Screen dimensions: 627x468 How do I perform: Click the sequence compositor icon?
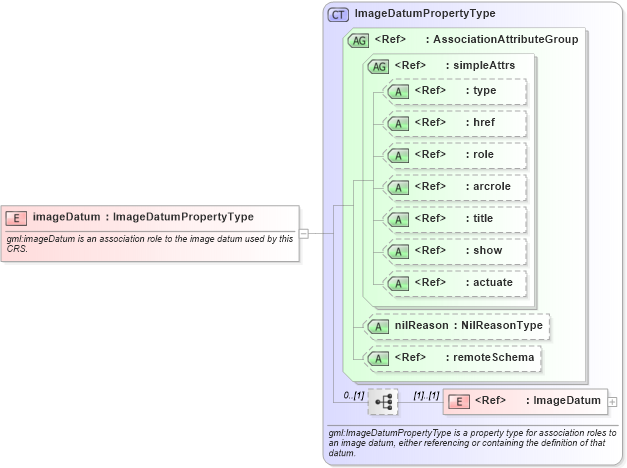coord(383,402)
